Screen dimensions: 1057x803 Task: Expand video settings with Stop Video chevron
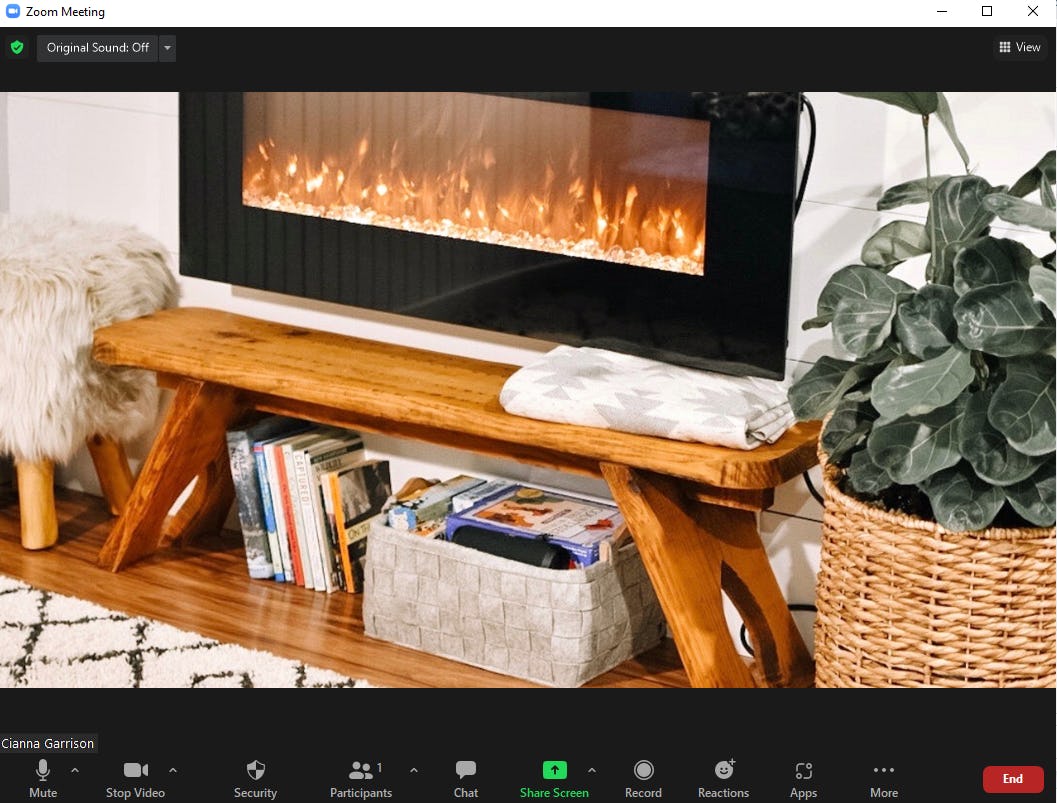(x=172, y=771)
